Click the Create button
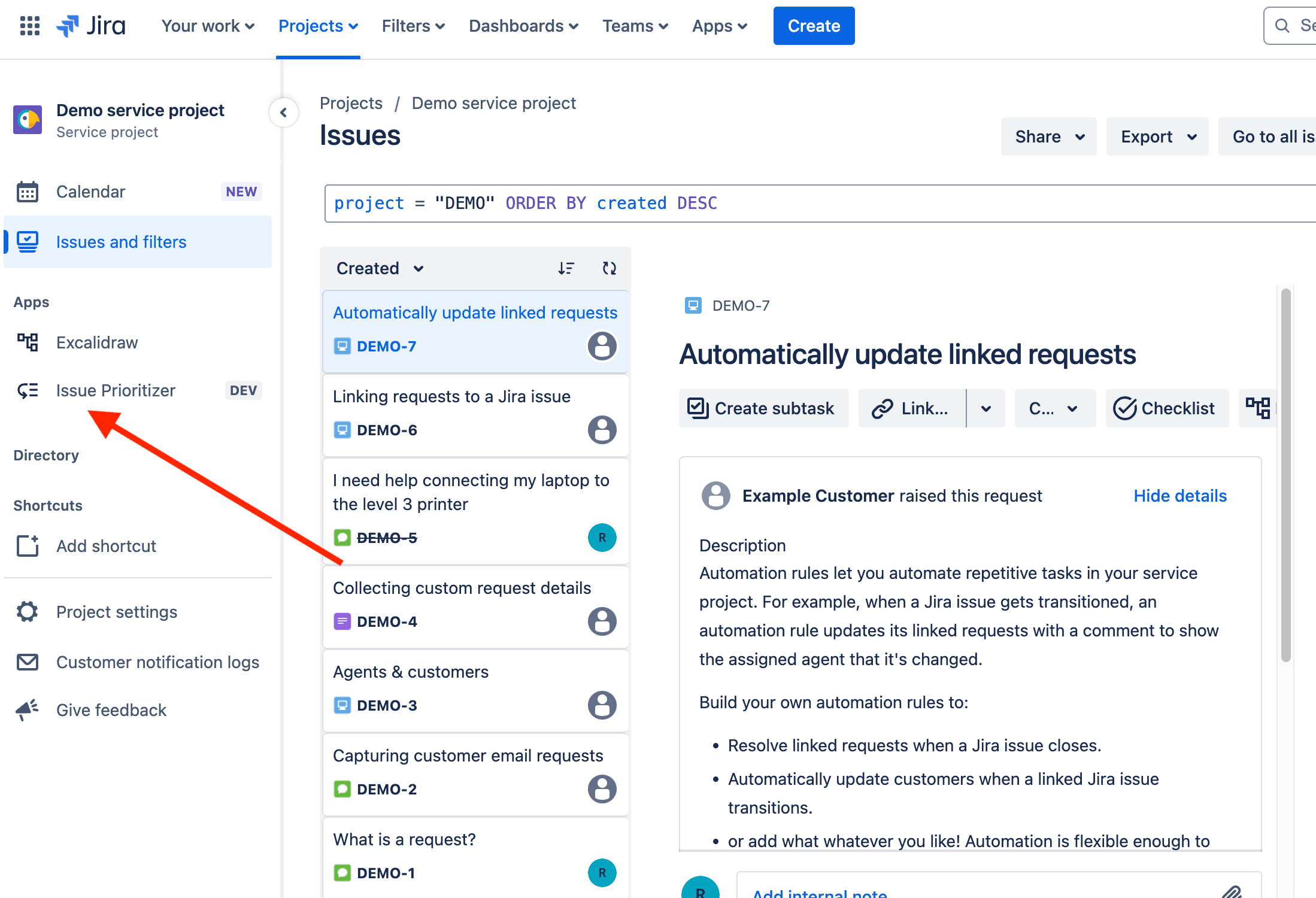Viewport: 1316px width, 898px height. point(814,26)
